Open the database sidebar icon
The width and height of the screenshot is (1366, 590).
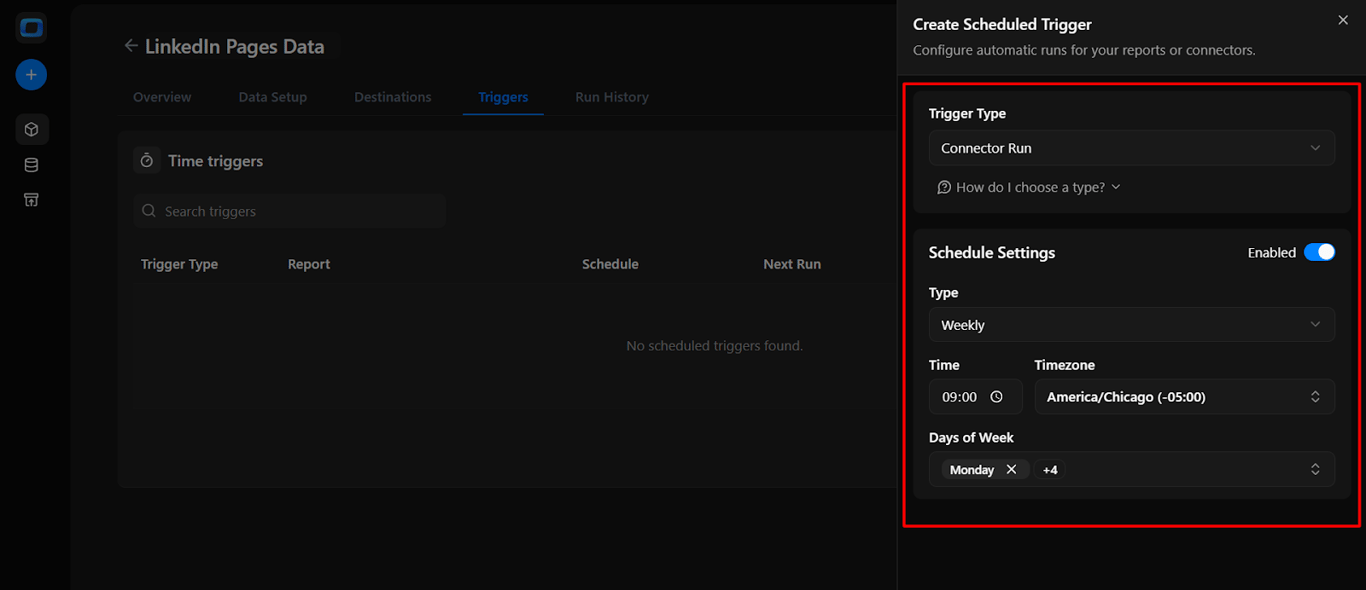[31, 165]
